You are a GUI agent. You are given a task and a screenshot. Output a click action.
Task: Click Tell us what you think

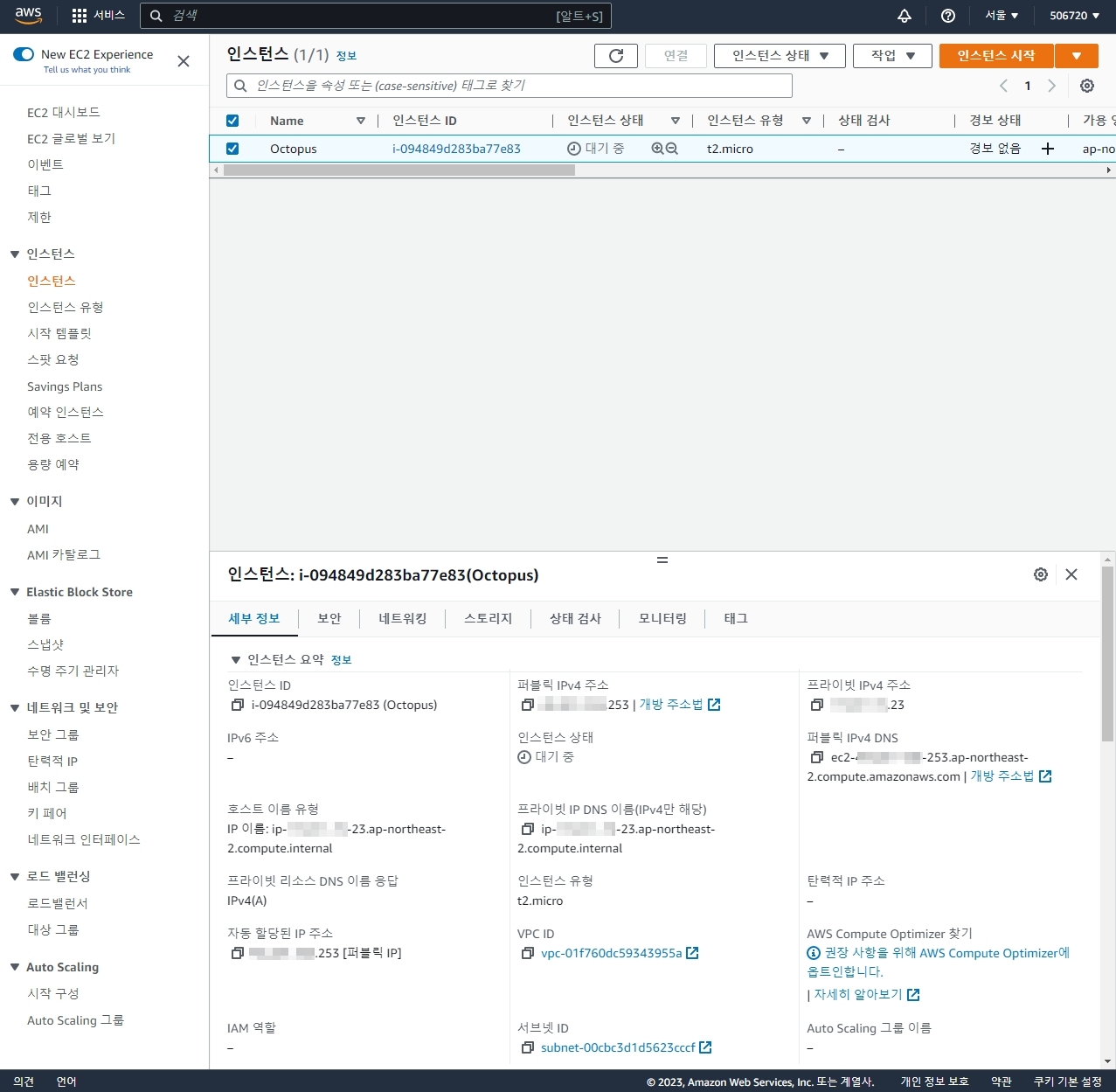click(x=87, y=70)
